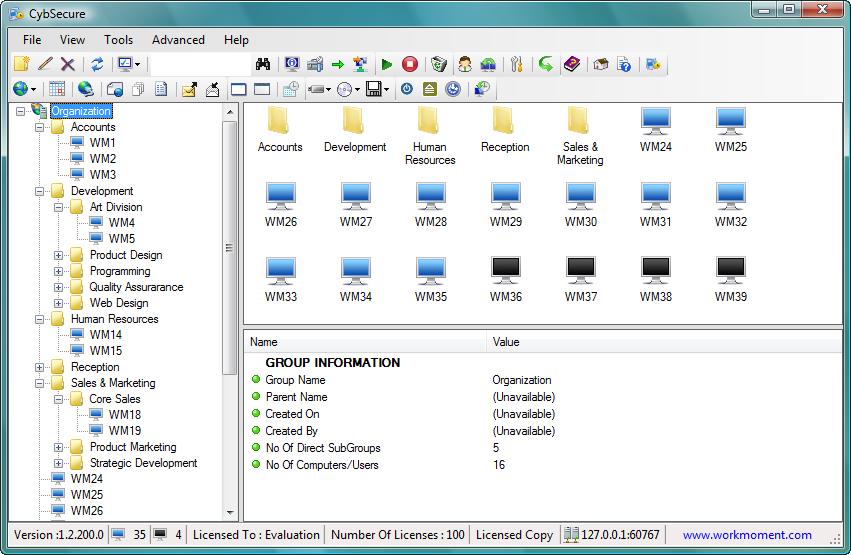
Task: Open the Tools menu
Action: coord(118,40)
